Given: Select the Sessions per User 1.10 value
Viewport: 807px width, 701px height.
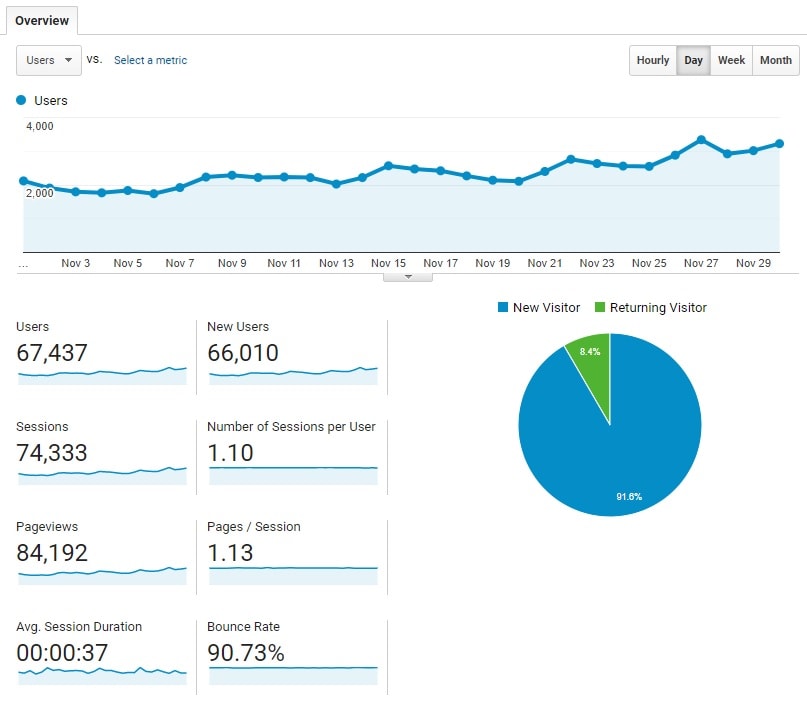Looking at the screenshot, I should click(230, 453).
